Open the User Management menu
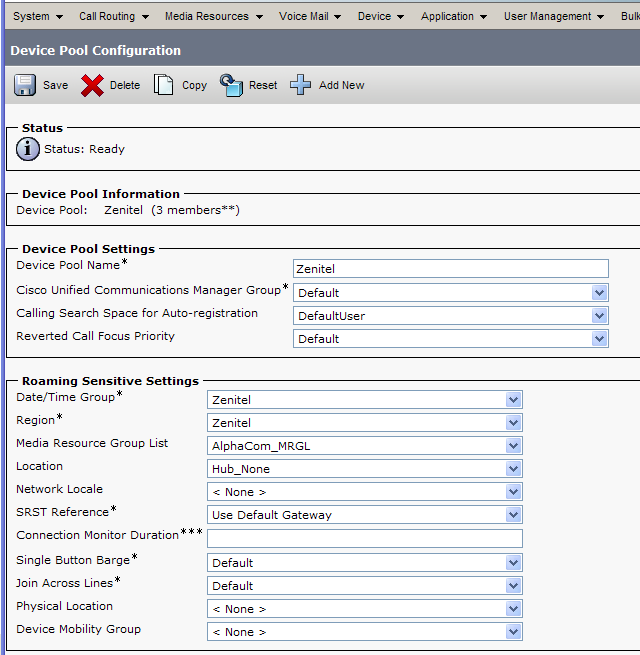The height and width of the screenshot is (655, 640). coord(554,16)
